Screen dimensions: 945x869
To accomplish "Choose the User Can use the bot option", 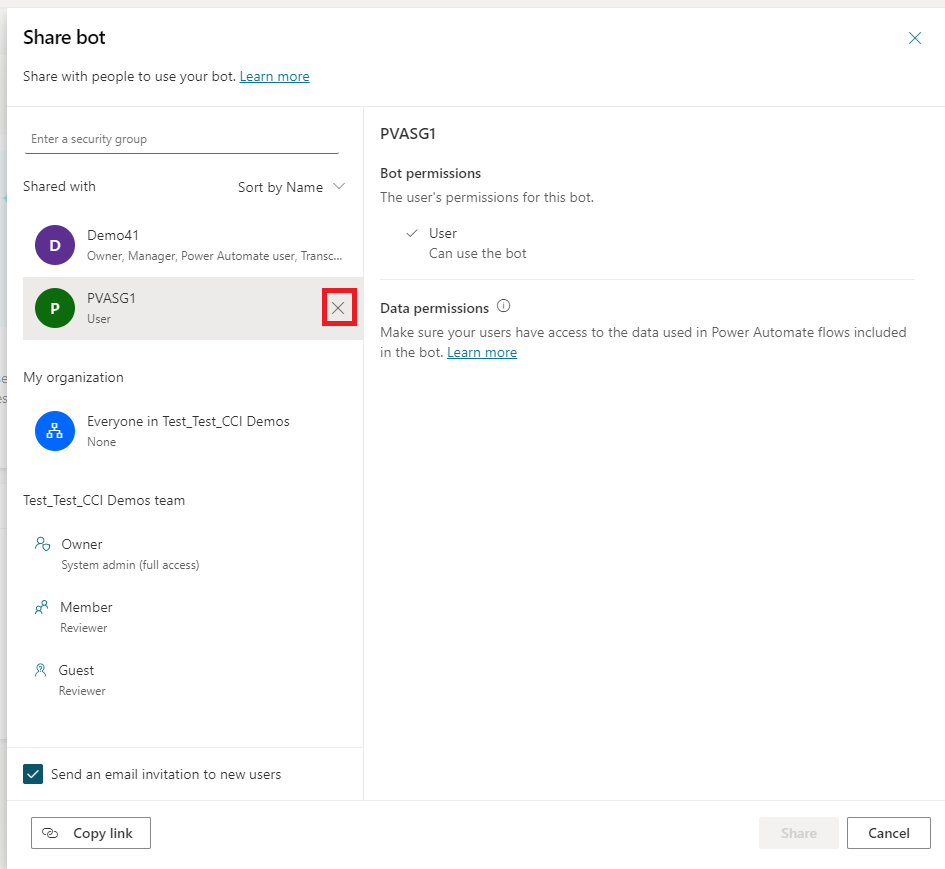I will (x=466, y=243).
